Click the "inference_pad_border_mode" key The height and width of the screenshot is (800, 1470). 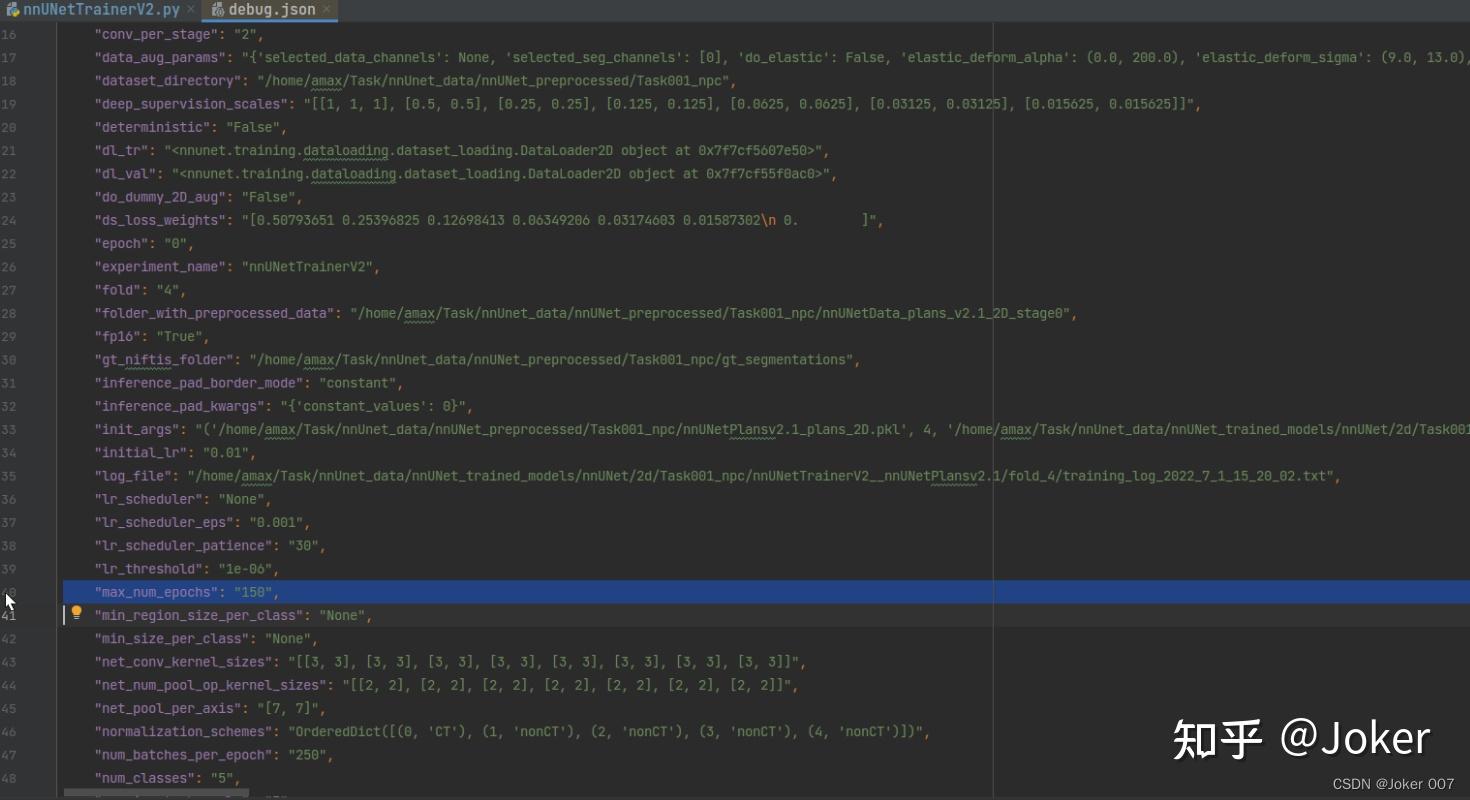click(199, 383)
